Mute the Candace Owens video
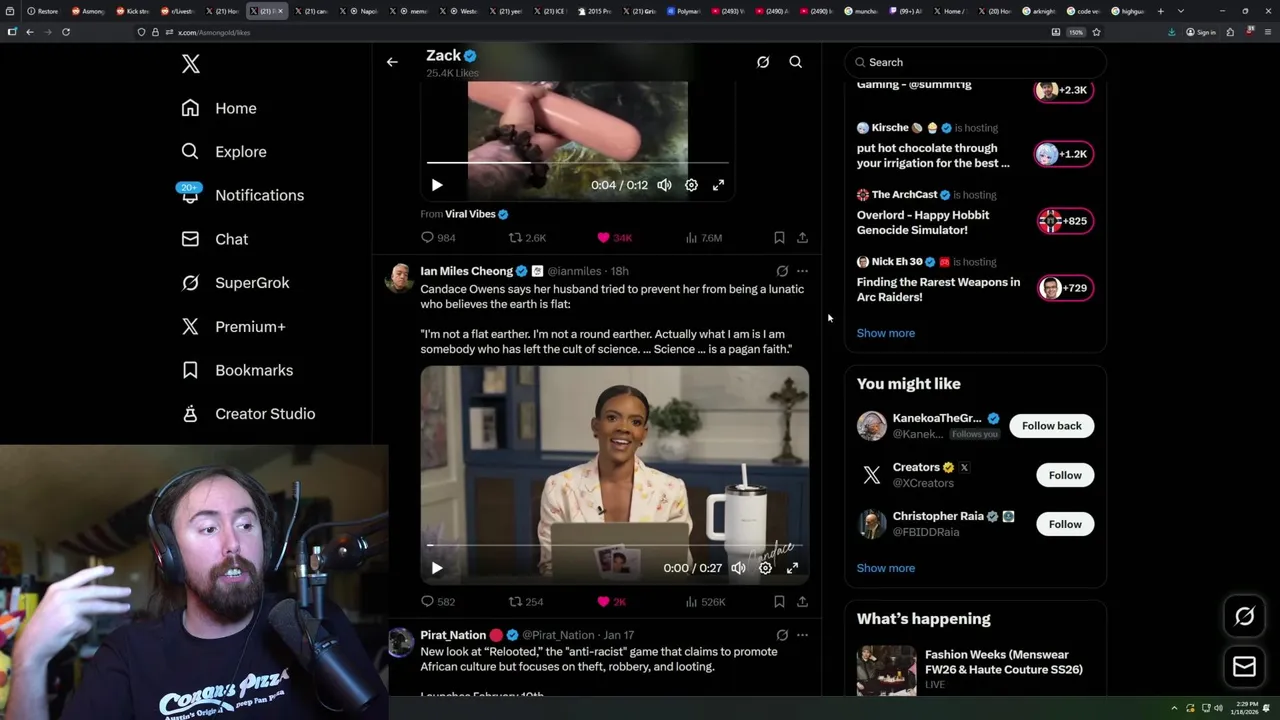 click(x=738, y=568)
